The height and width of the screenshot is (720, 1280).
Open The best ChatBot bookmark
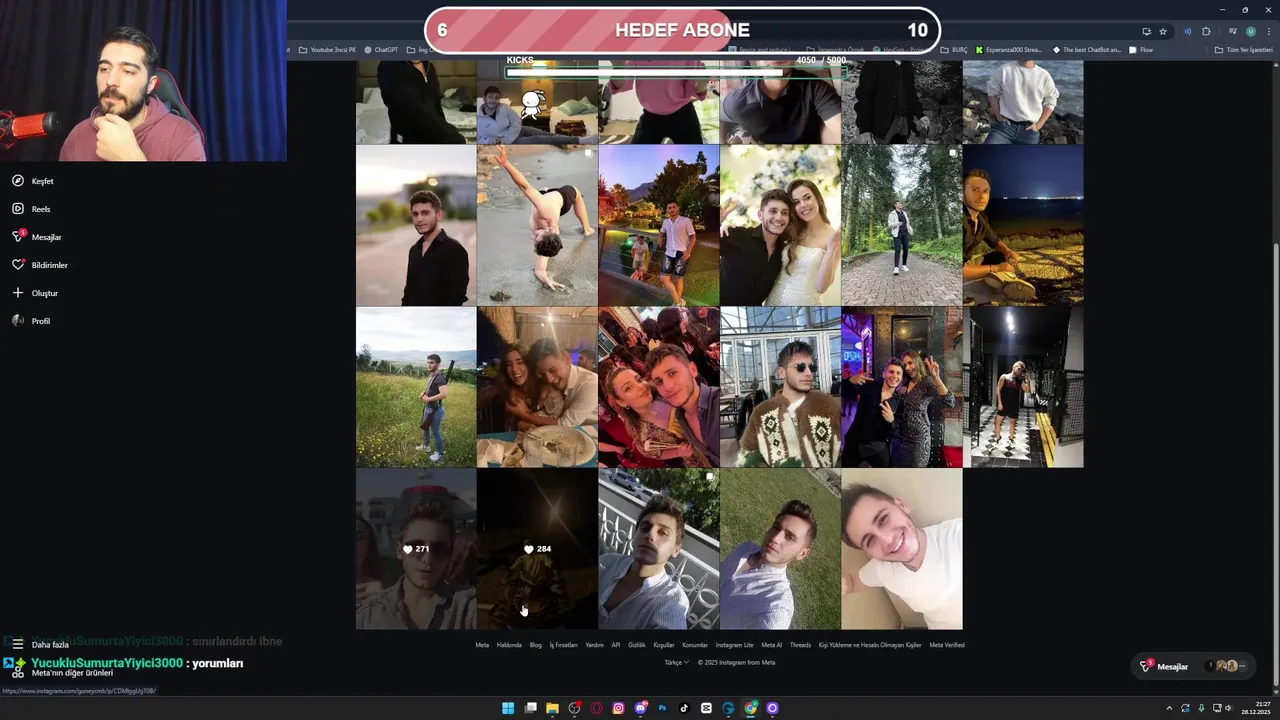[1087, 49]
